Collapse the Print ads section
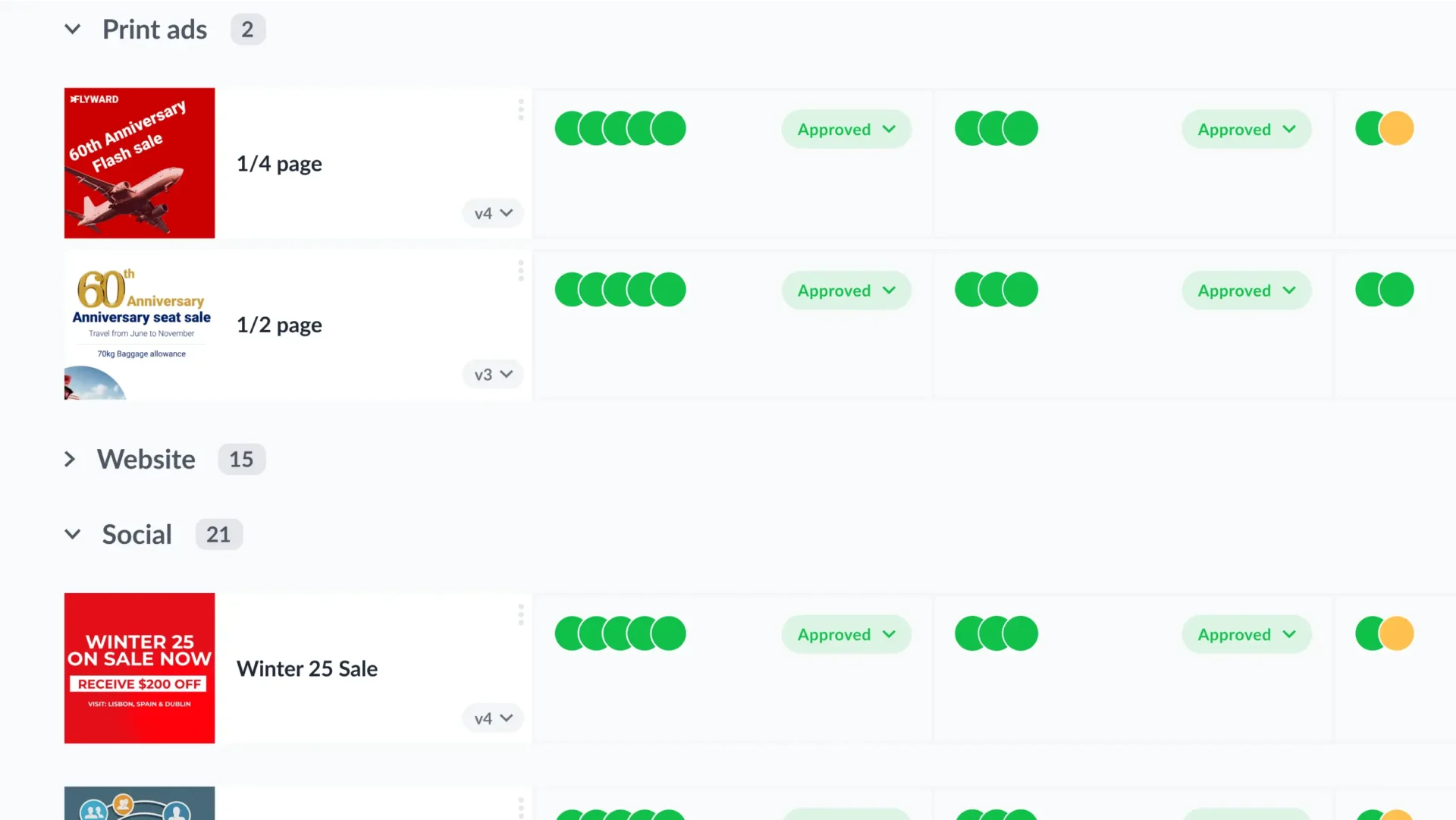 [72, 29]
